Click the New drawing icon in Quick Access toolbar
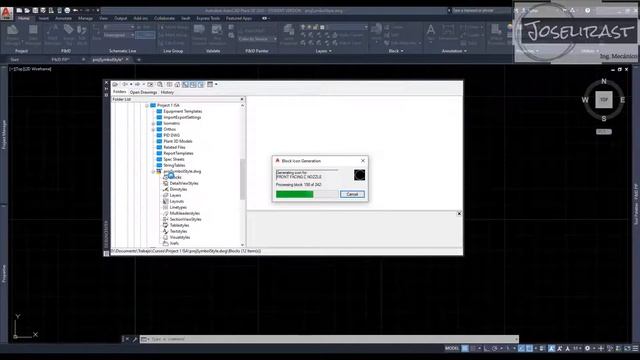 pos(19,10)
